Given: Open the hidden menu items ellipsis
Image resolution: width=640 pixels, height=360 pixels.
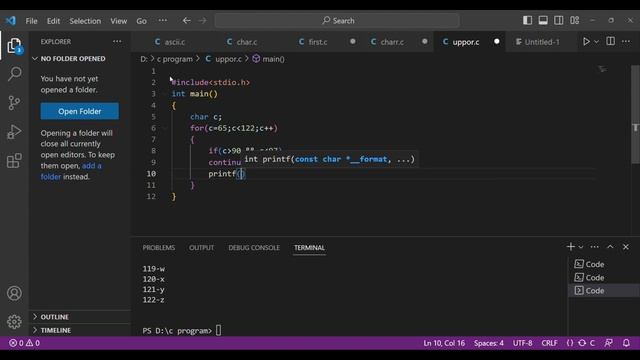Looking at the screenshot, I should [x=162, y=20].
